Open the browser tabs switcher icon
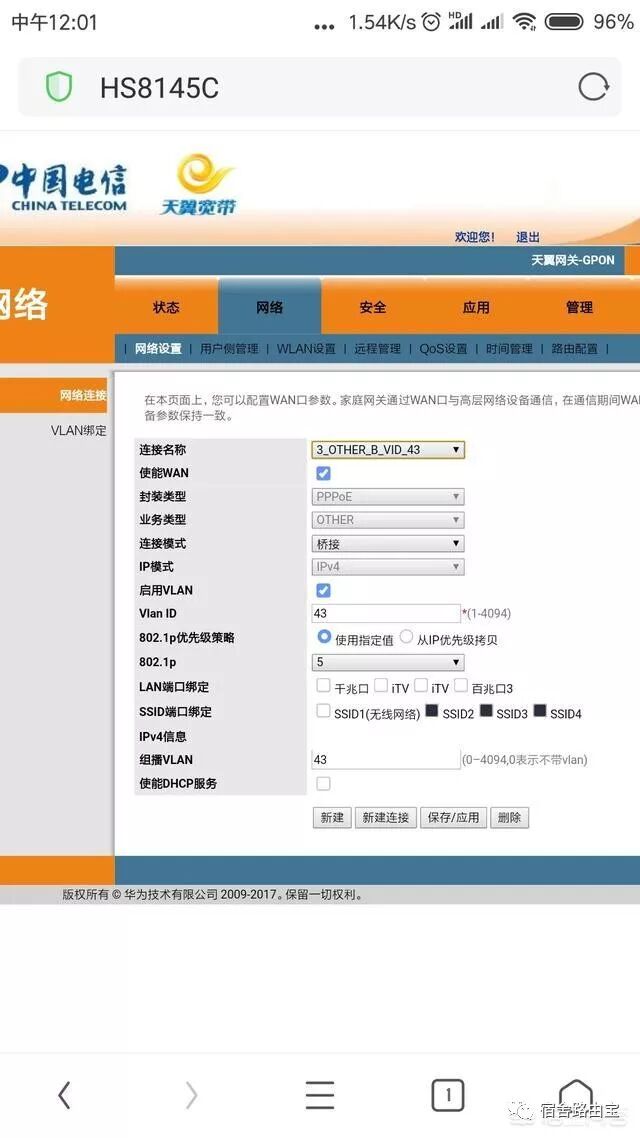 tap(448, 1095)
